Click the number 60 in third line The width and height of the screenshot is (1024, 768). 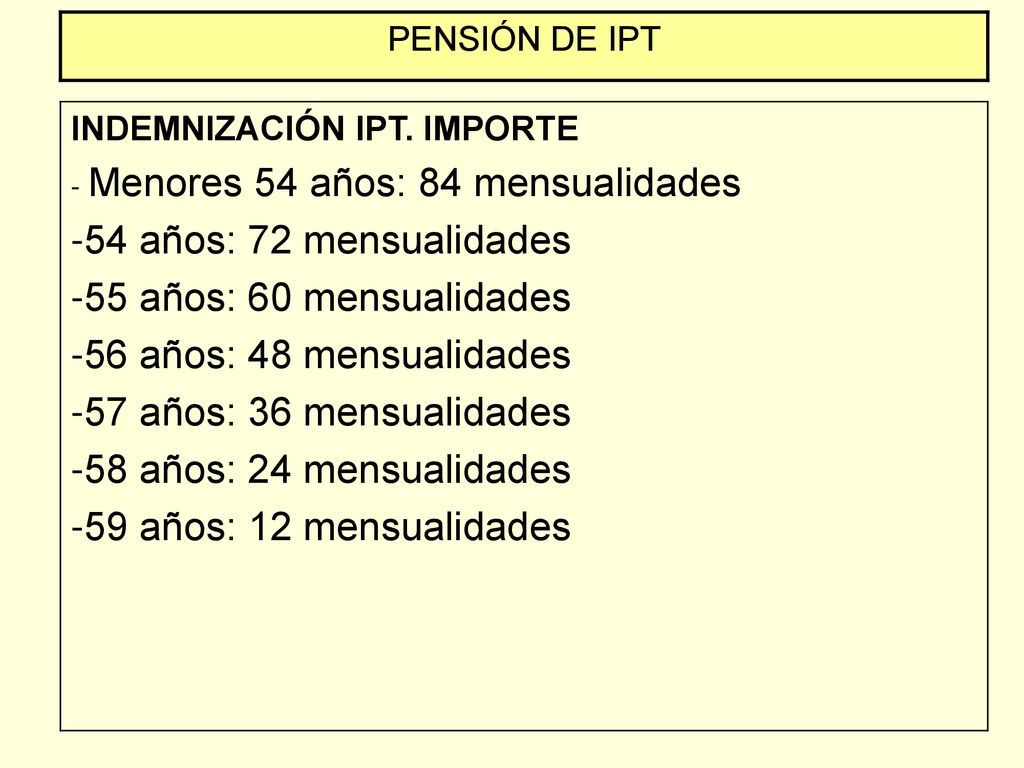click(x=269, y=298)
